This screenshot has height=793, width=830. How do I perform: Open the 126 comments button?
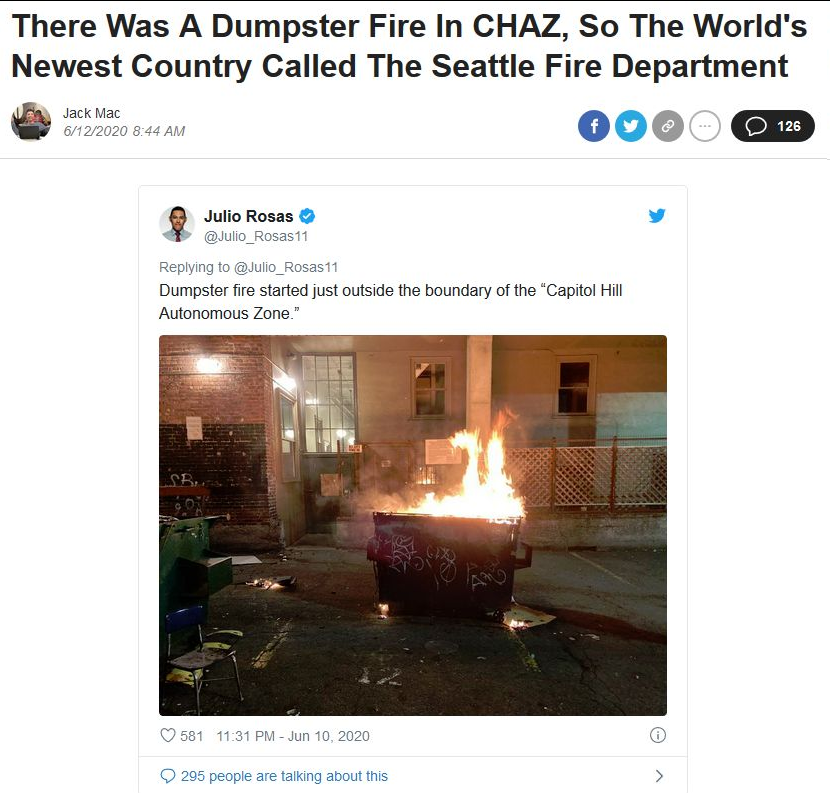click(x=772, y=126)
